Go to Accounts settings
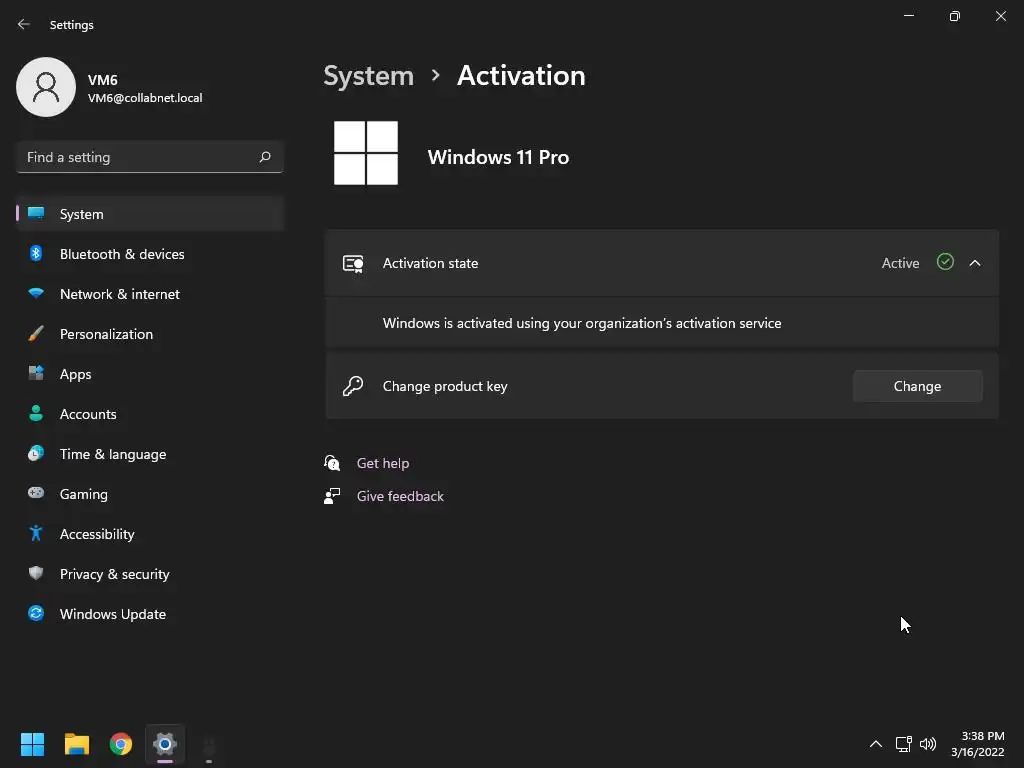This screenshot has width=1024, height=768. [88, 414]
